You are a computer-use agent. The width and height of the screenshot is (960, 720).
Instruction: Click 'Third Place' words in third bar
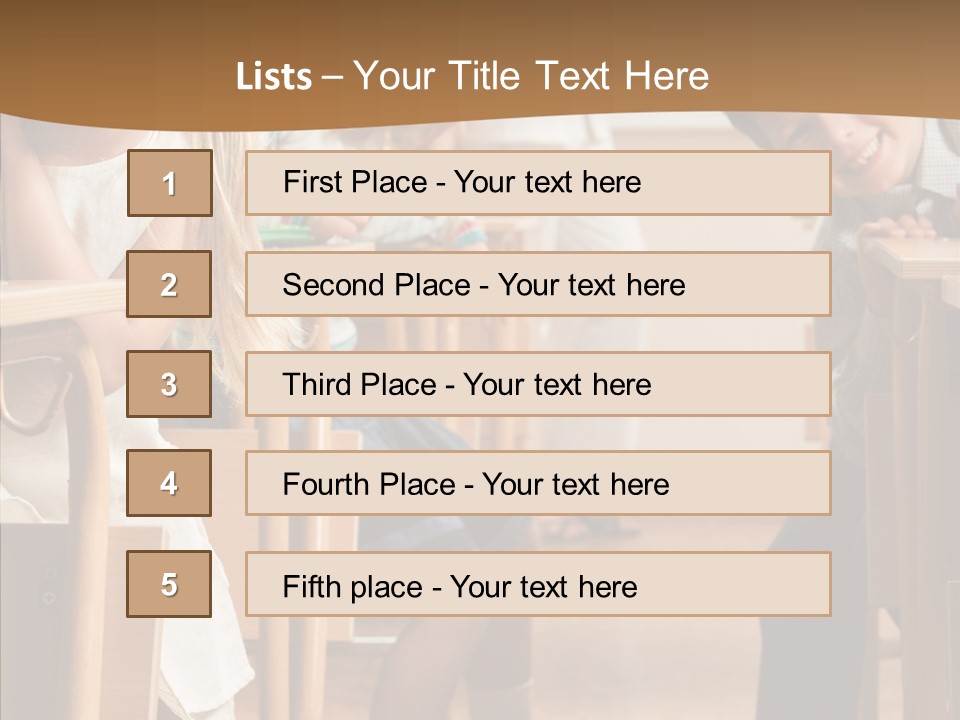359,384
